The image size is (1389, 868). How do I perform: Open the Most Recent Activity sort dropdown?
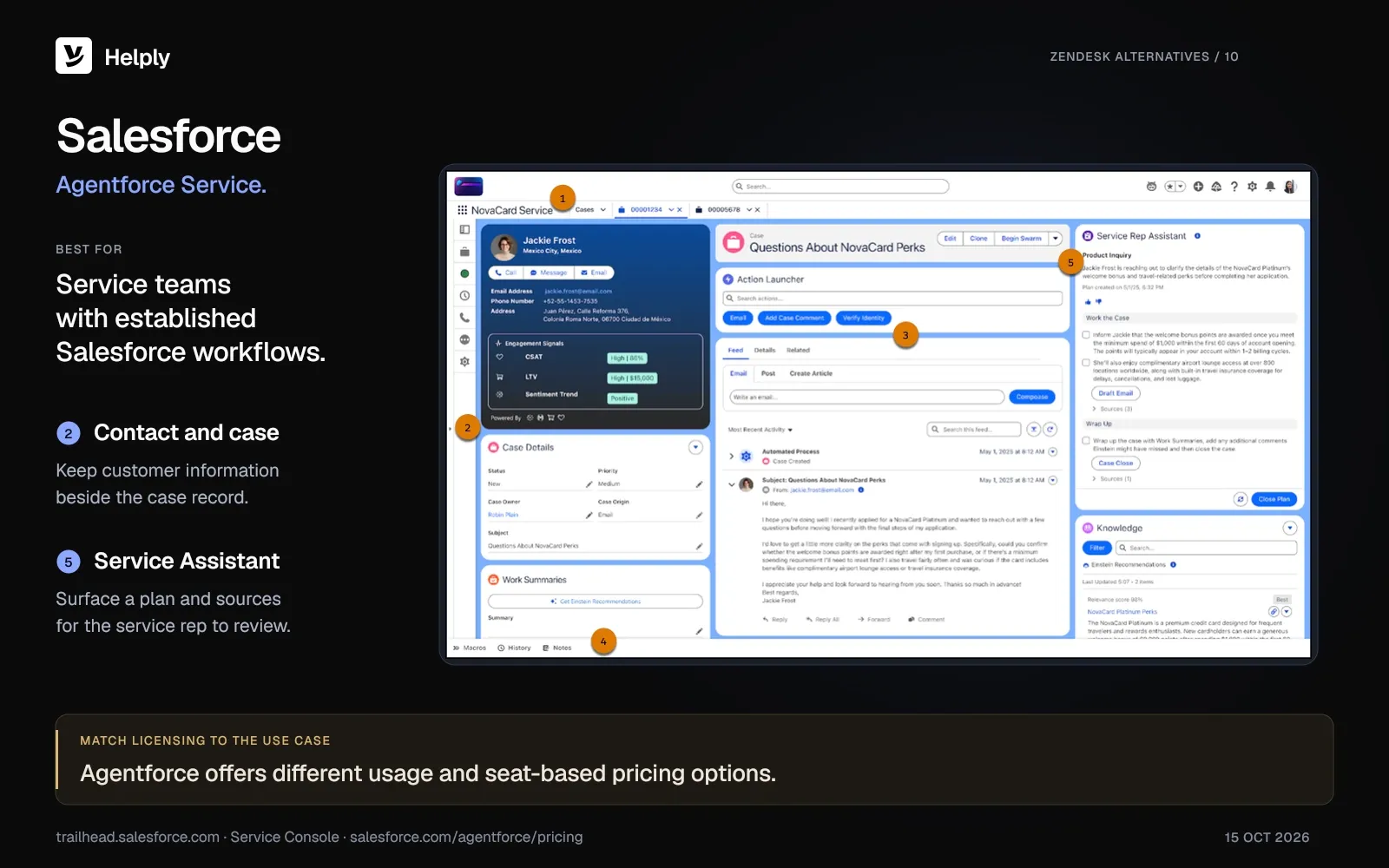tap(760, 430)
